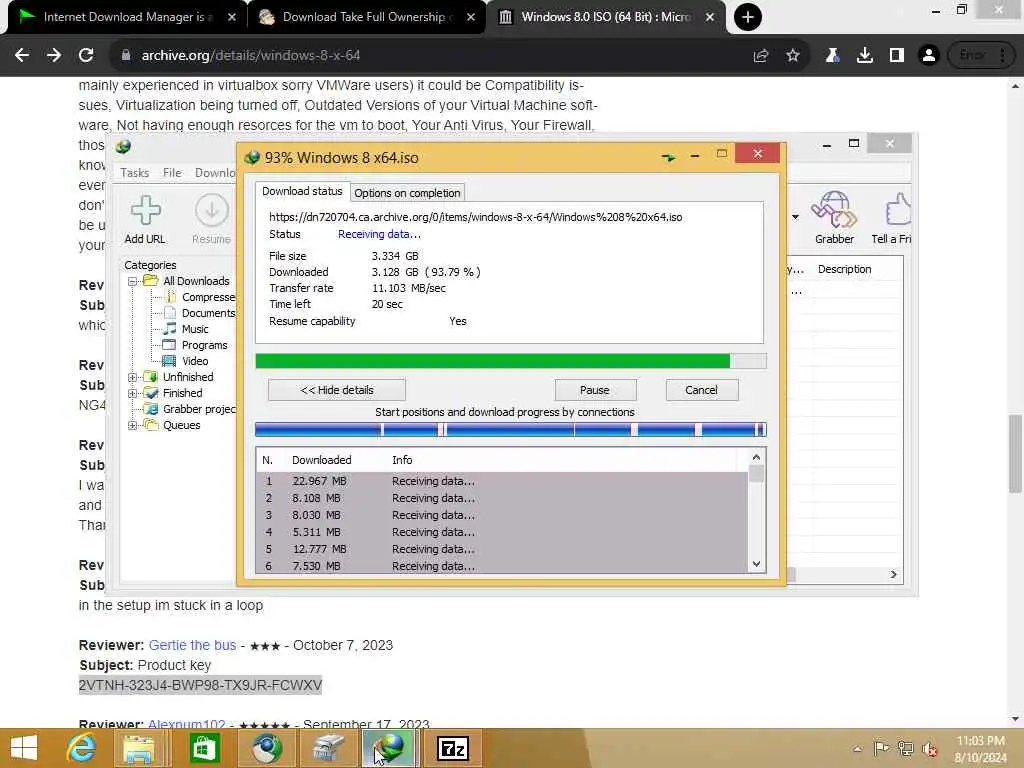Bookmark this page with the star icon
This screenshot has height=768, width=1024.
coord(792,56)
